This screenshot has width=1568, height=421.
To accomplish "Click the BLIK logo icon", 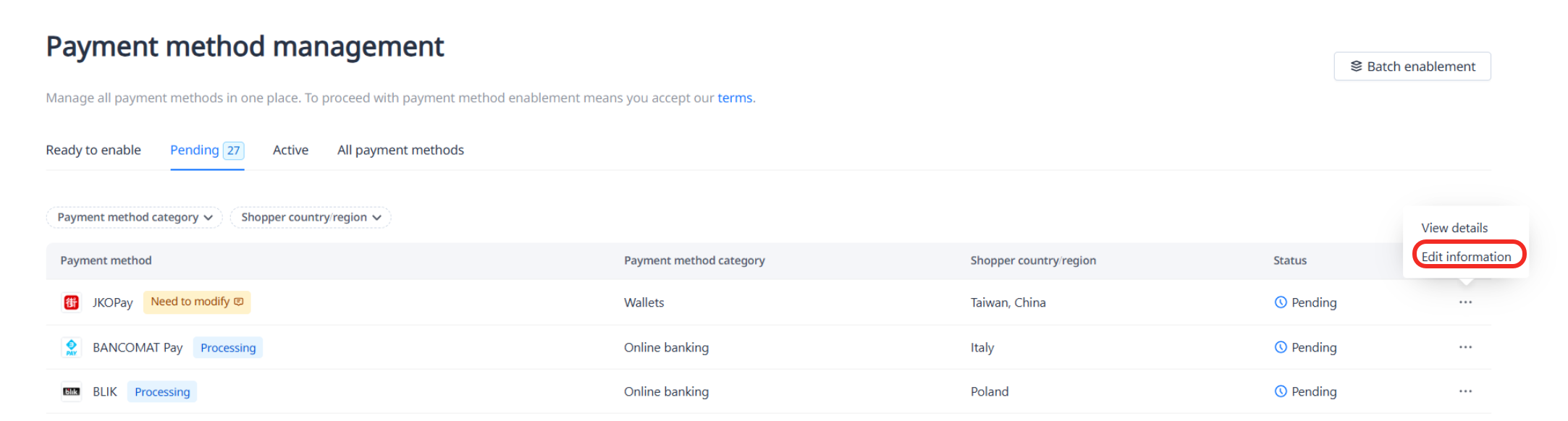I will pos(71,391).
